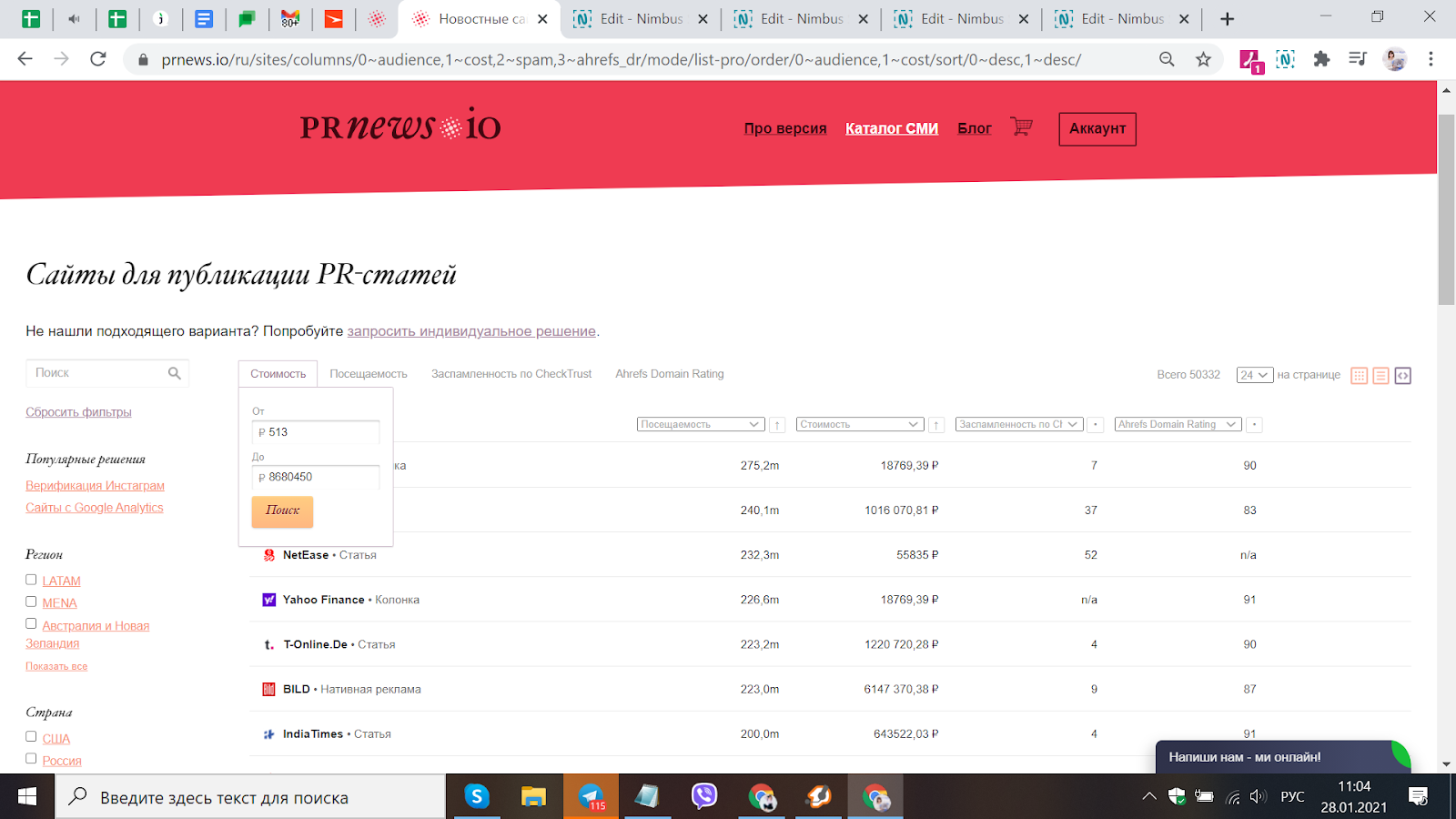Open Telegram from the taskbar

pos(591,797)
